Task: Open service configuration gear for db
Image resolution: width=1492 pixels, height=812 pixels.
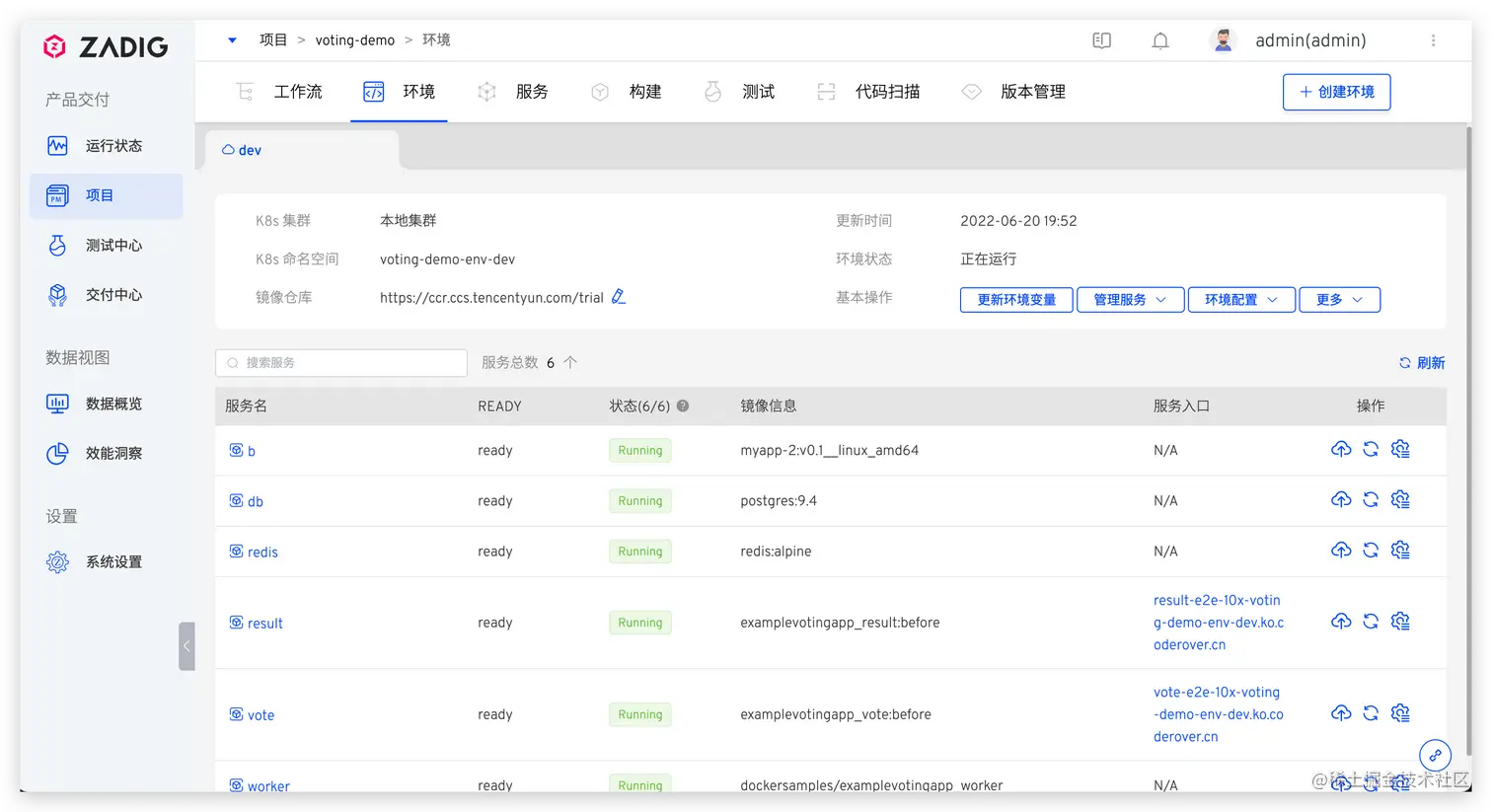Action: tap(1400, 499)
